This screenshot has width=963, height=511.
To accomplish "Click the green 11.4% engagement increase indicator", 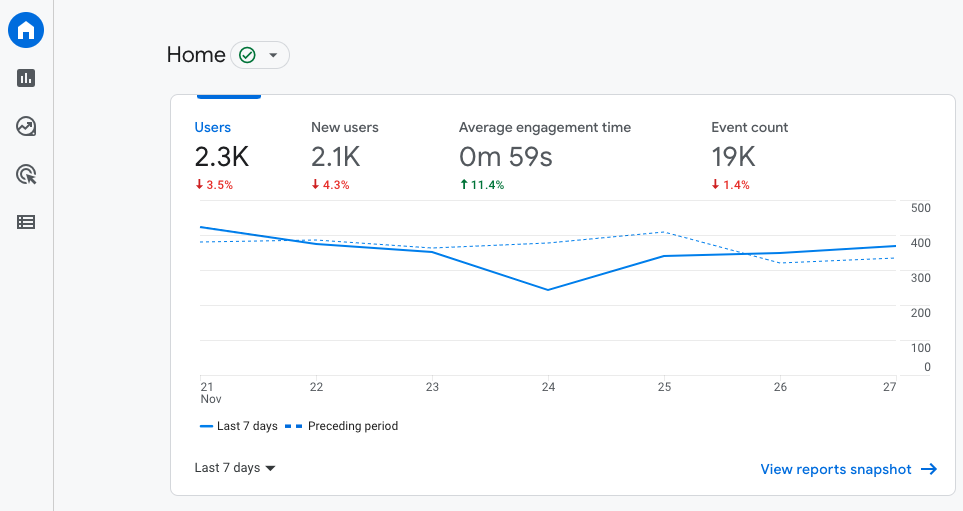I will click(482, 185).
